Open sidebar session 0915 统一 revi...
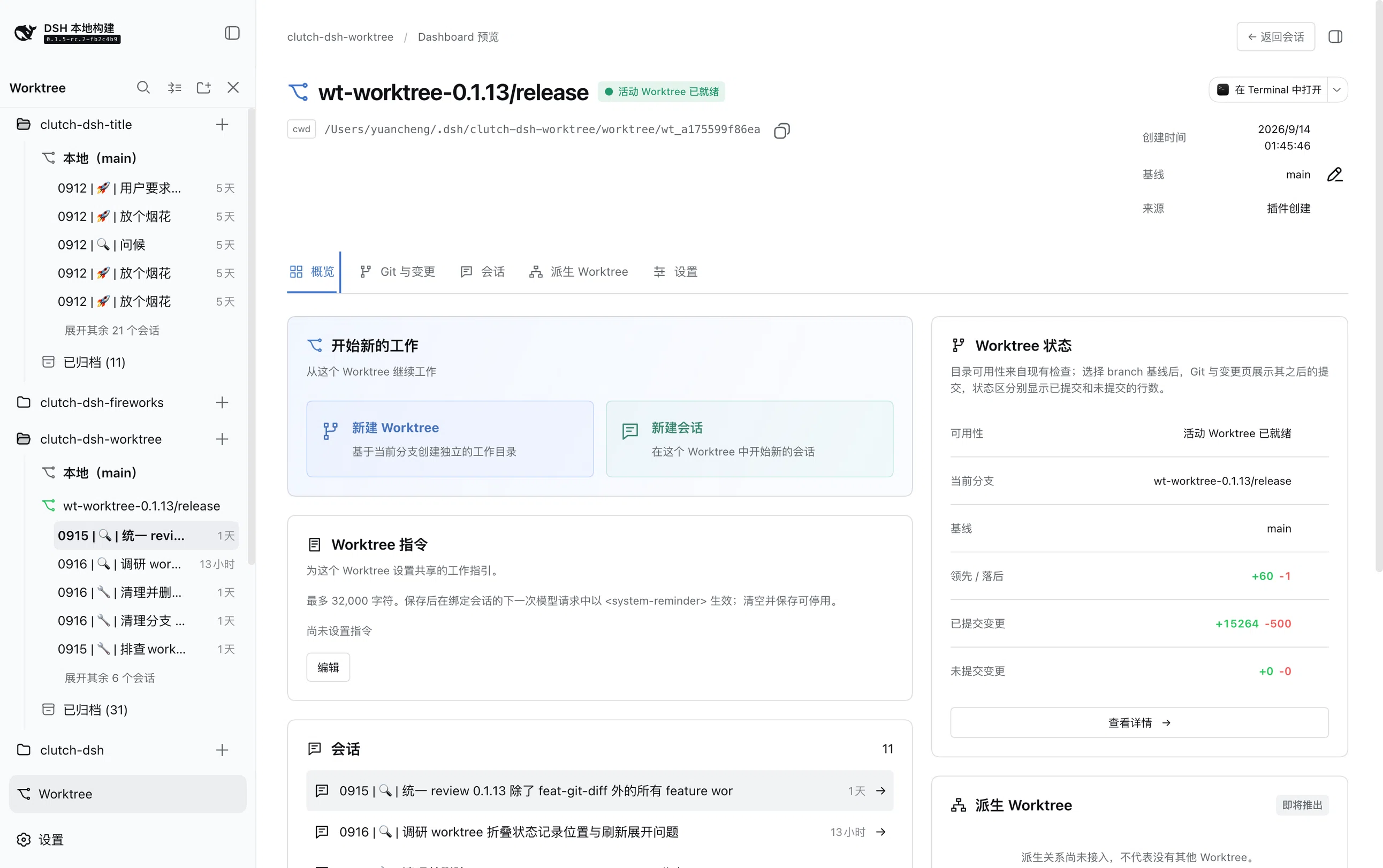Viewport: 1383px width, 868px height. click(147, 536)
